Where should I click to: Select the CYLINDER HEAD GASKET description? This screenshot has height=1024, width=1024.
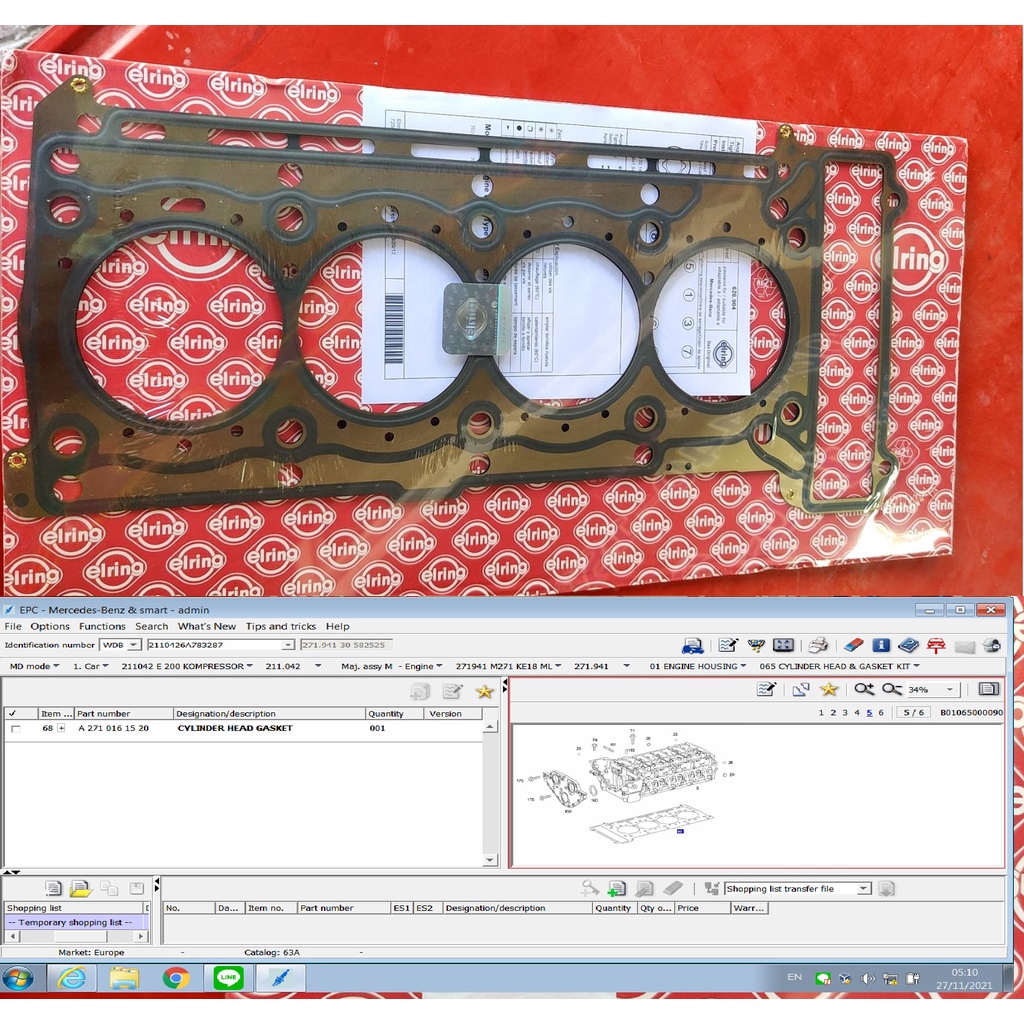[x=235, y=728]
